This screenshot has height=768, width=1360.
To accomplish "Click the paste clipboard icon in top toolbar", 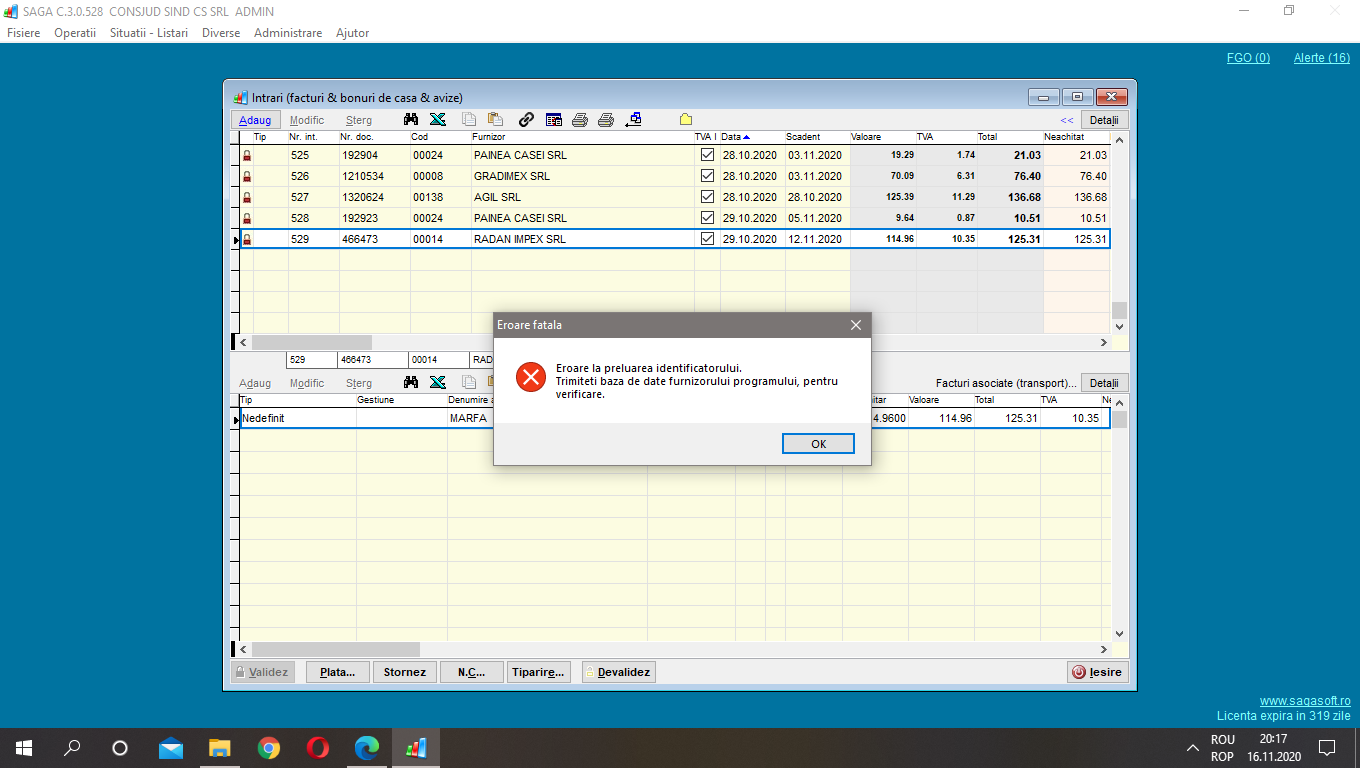I will tap(495, 120).
